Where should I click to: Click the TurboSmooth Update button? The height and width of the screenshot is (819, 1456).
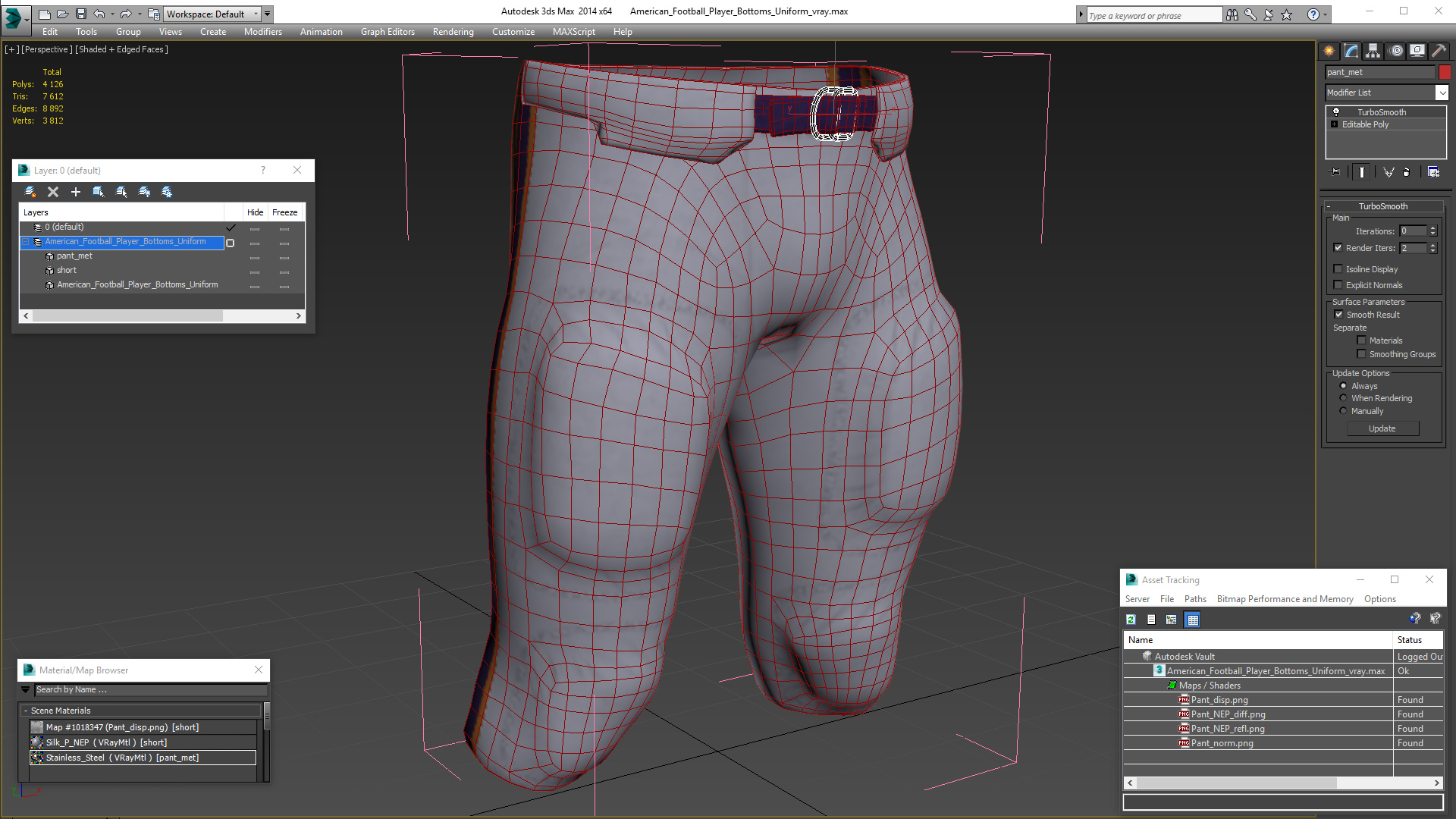[1382, 428]
